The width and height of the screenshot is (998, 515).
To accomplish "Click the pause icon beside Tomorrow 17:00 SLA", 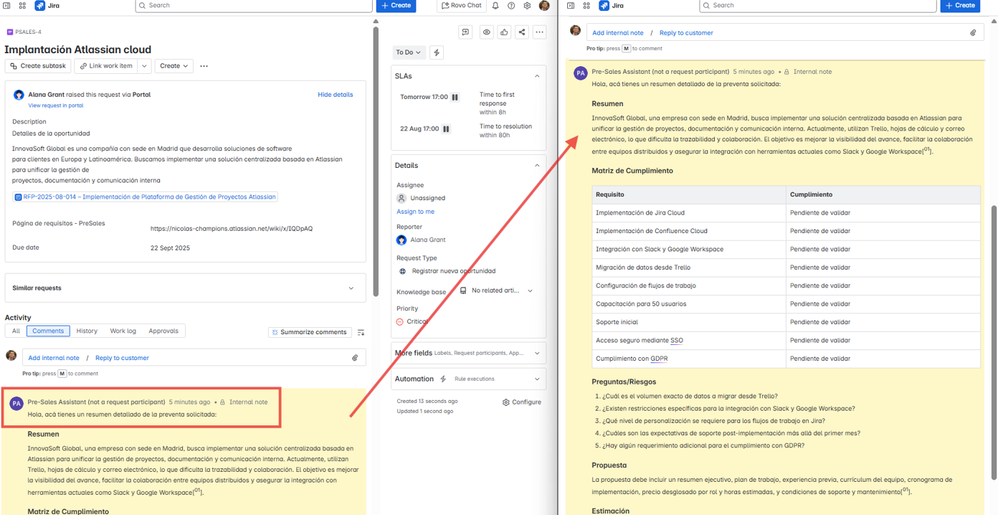I will (455, 97).
